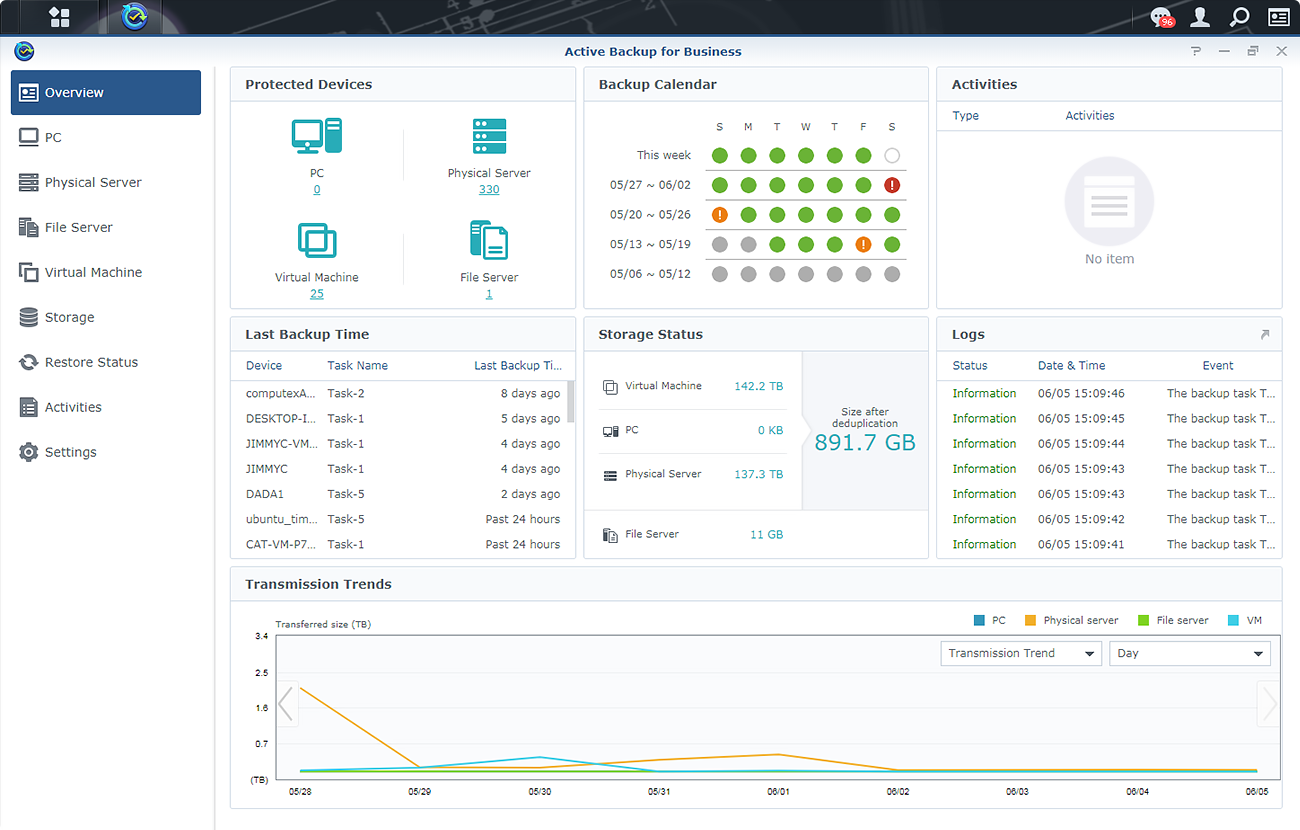The image size is (1300, 830).
Task: Open Settings in the Active Backup sidebar
Action: (x=70, y=452)
